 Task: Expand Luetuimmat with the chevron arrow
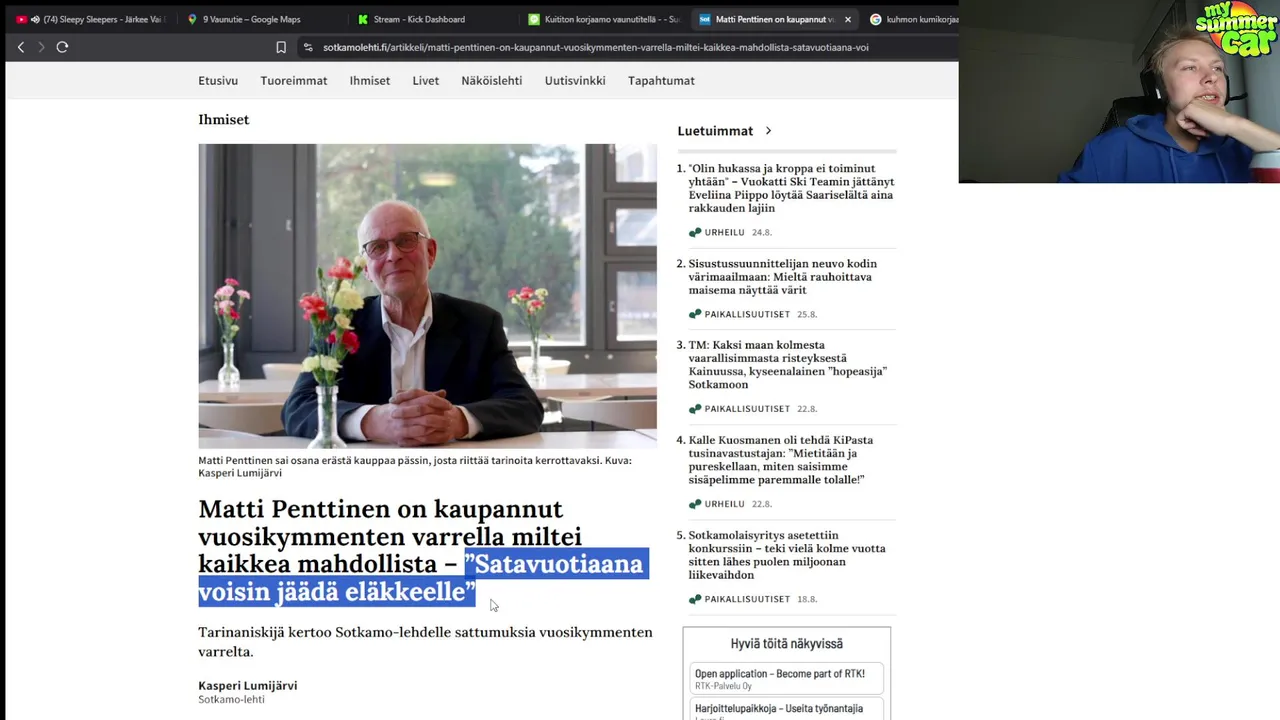coord(768,131)
